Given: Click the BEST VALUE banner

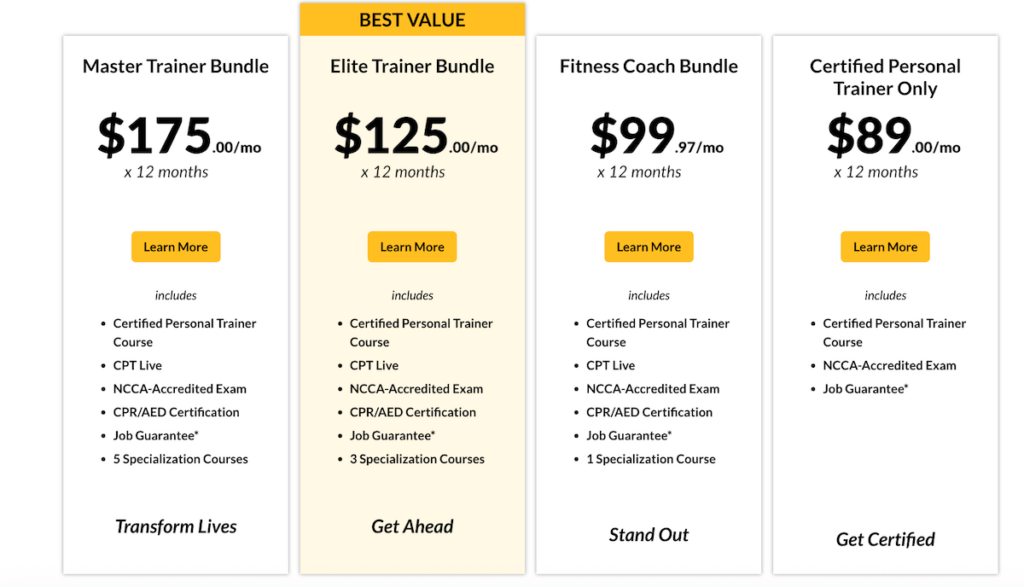Looking at the screenshot, I should 412,19.
